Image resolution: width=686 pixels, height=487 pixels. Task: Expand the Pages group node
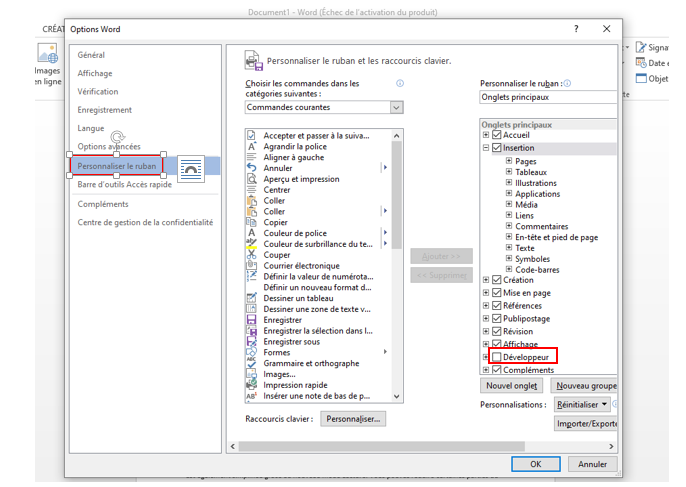coord(509,161)
